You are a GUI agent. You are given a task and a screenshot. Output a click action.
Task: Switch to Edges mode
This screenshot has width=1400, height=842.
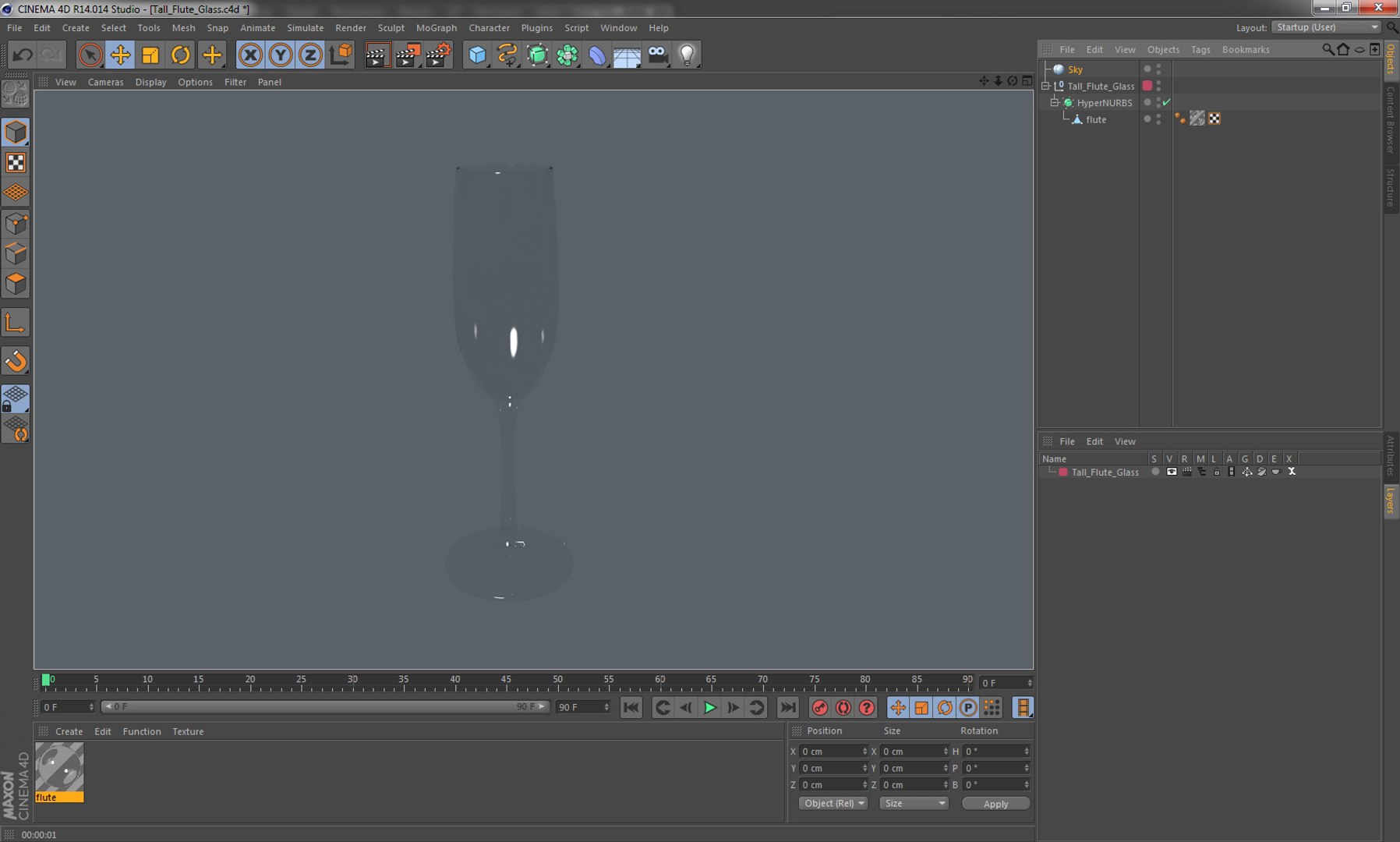16,254
